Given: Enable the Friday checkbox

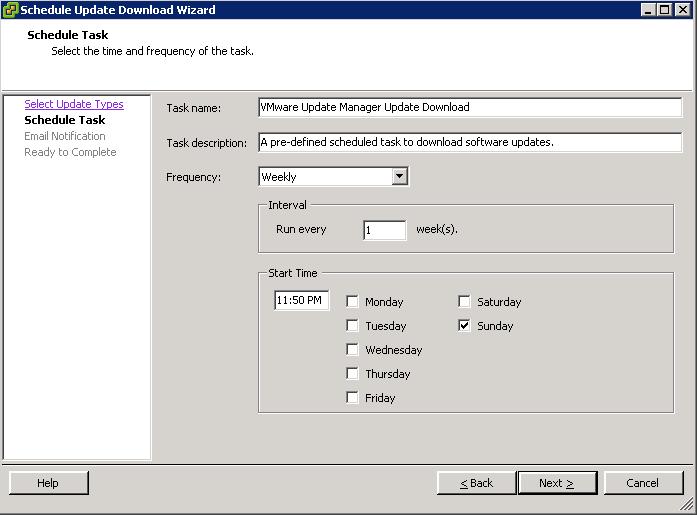Looking at the screenshot, I should [352, 397].
